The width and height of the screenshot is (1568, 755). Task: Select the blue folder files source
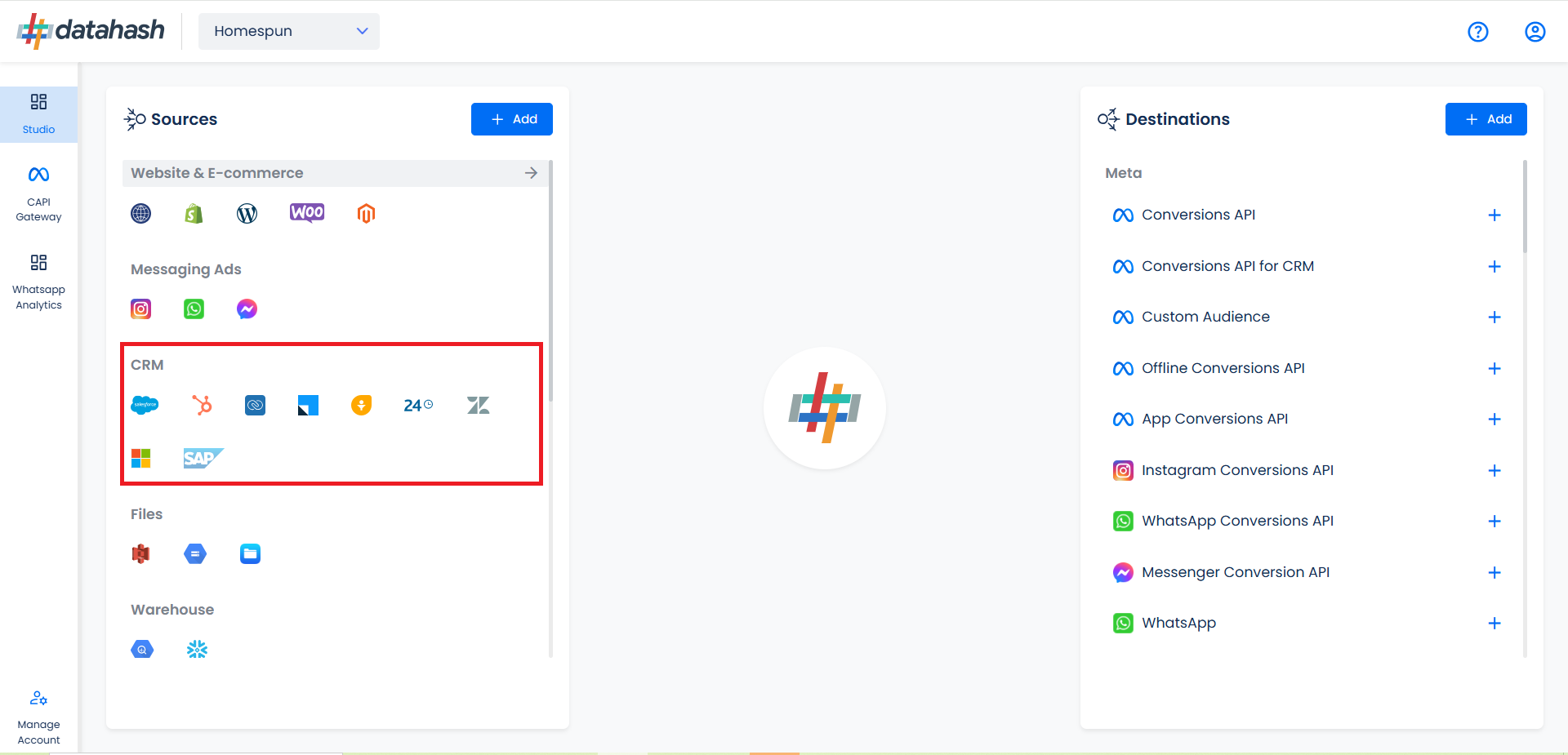pos(250,554)
